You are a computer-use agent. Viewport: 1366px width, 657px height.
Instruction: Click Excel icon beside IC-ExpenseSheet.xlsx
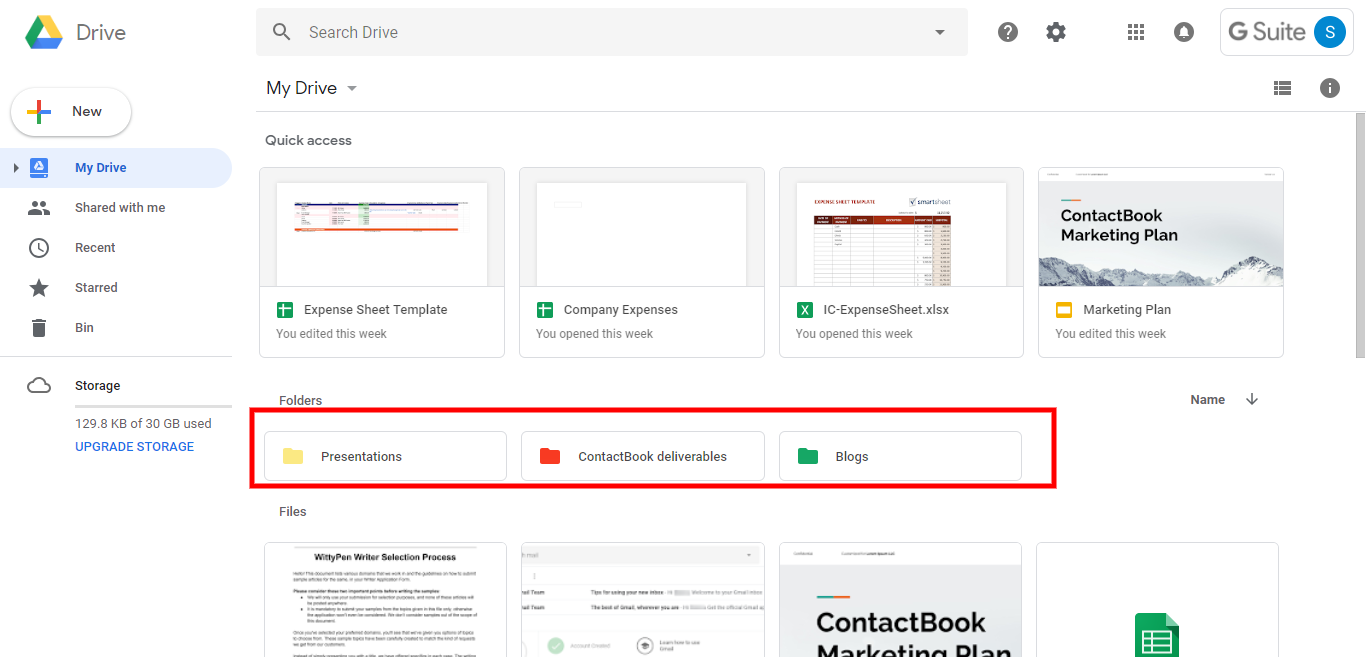805,310
